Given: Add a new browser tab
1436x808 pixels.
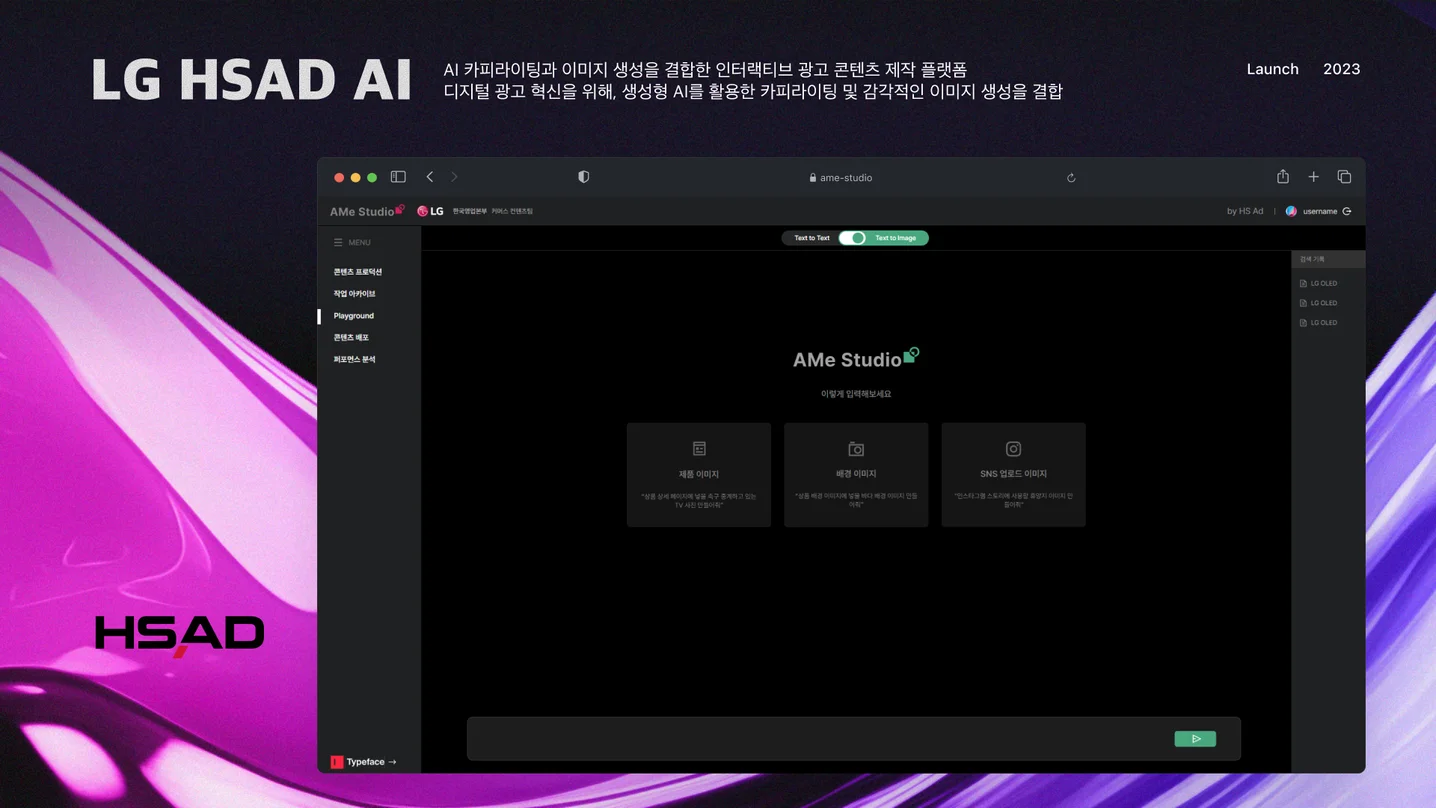Looking at the screenshot, I should click(1314, 177).
